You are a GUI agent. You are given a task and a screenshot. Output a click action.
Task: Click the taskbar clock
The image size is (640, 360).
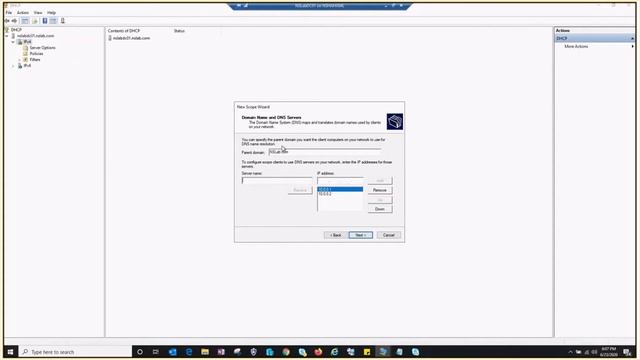point(609,352)
